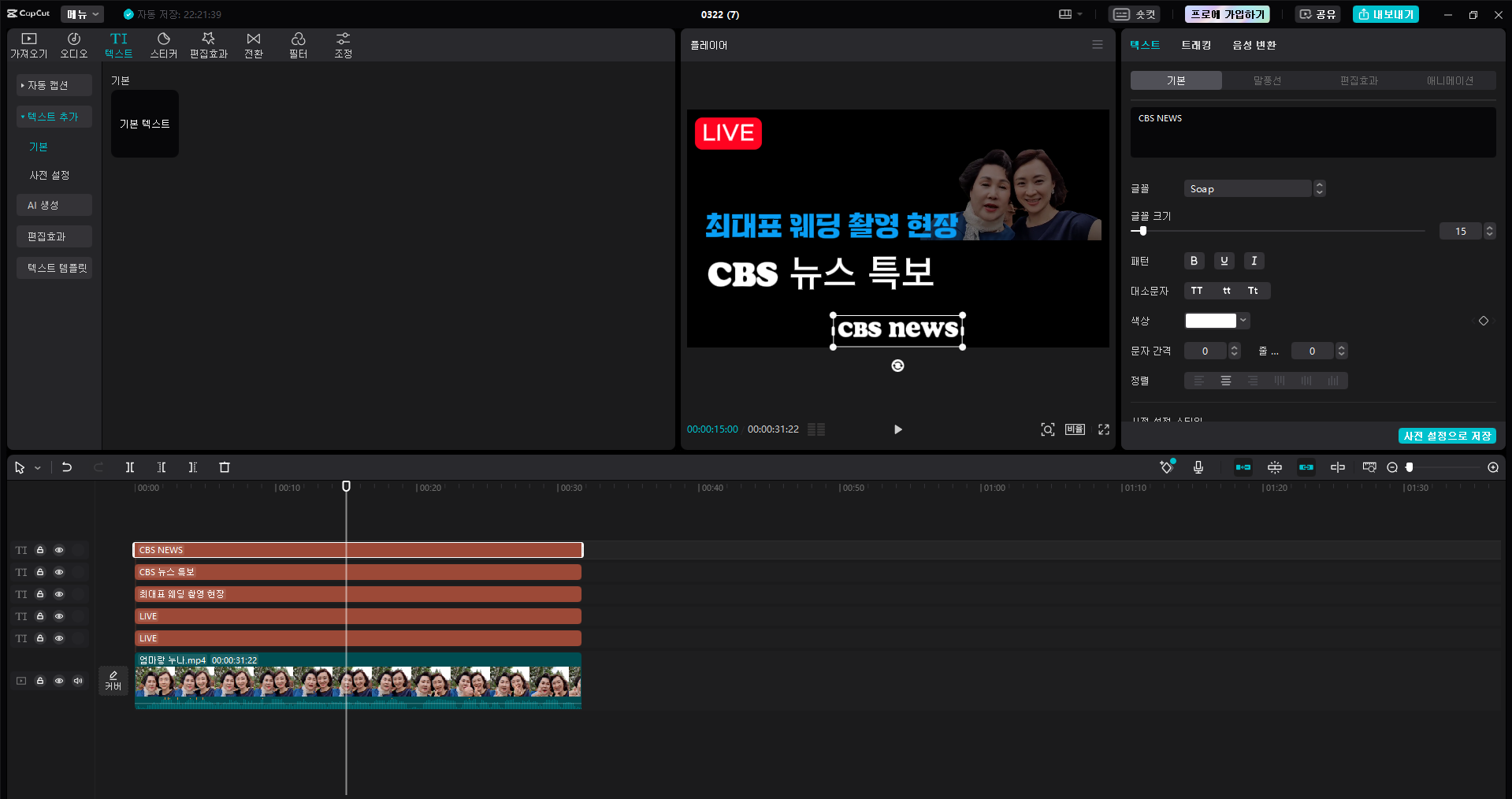Toggle underline text formatting
Screen dimensions: 1512x799
click(1224, 261)
